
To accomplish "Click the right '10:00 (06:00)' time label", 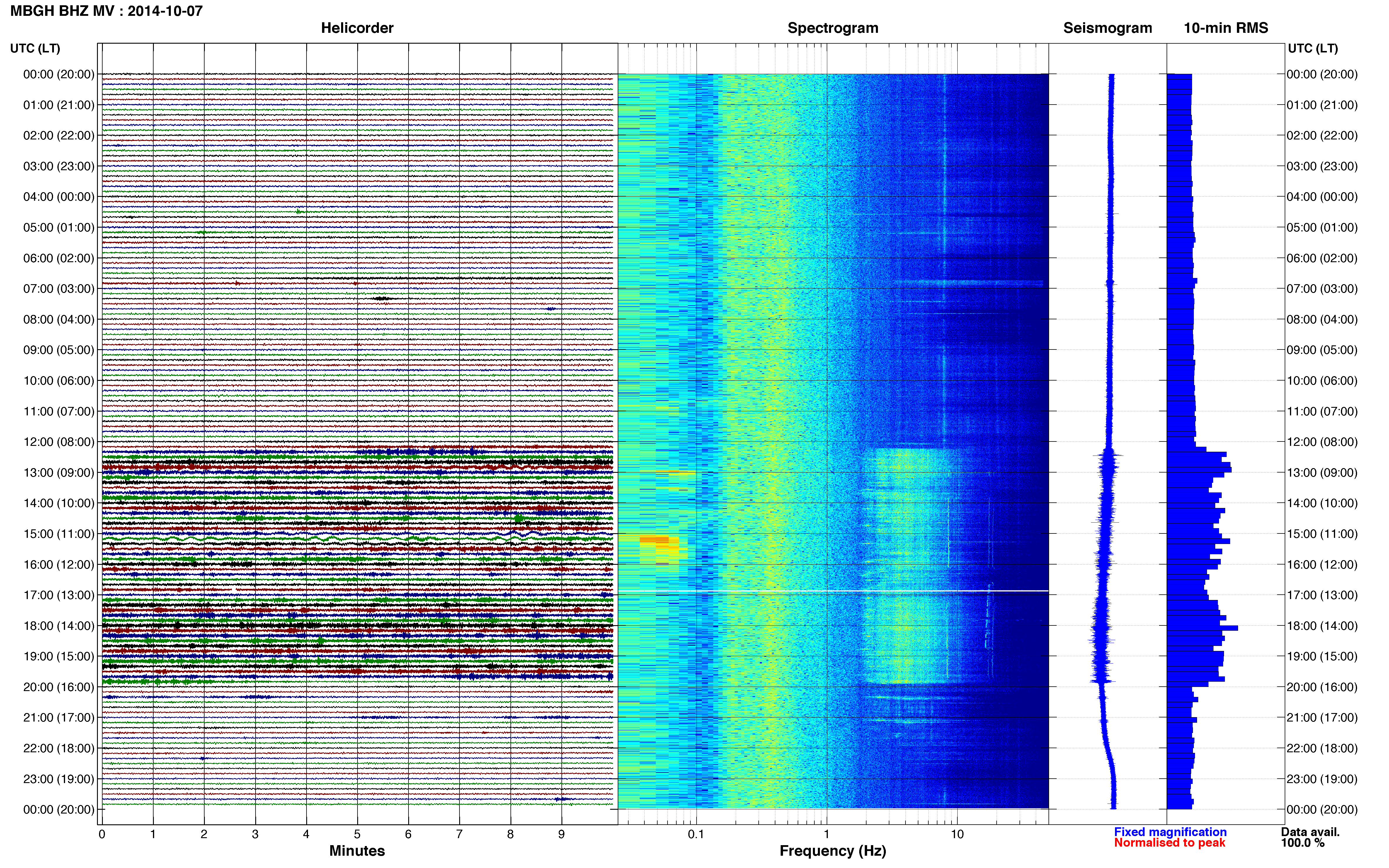I will [x=1322, y=381].
